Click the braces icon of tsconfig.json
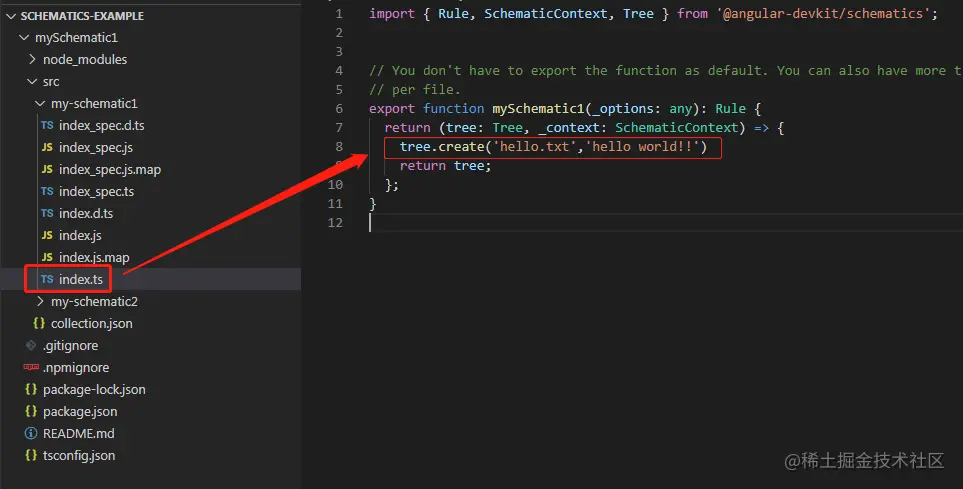Viewport: 963px width, 489px height. (x=31, y=456)
